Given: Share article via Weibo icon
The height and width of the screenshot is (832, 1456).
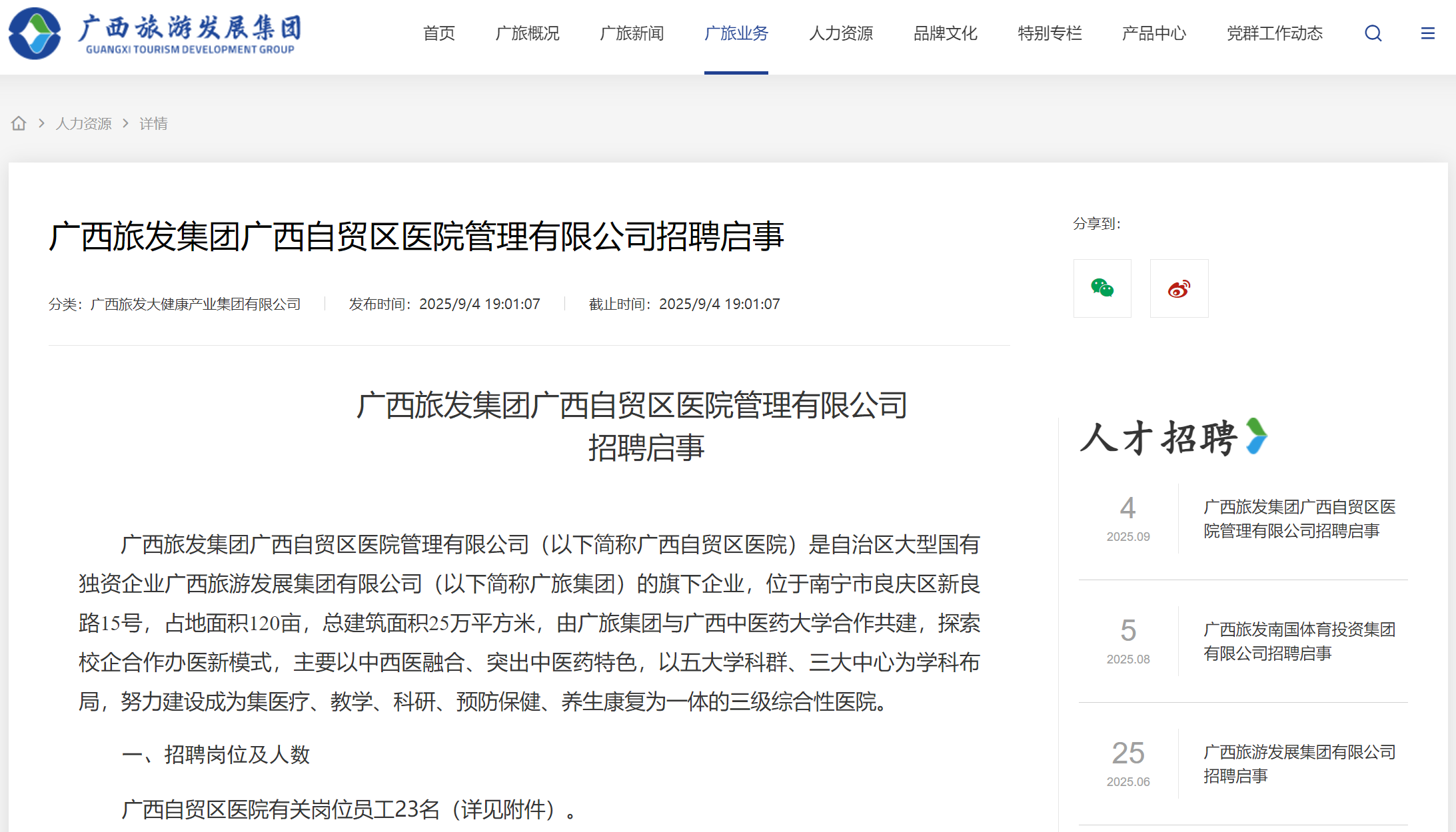Looking at the screenshot, I should [1179, 288].
